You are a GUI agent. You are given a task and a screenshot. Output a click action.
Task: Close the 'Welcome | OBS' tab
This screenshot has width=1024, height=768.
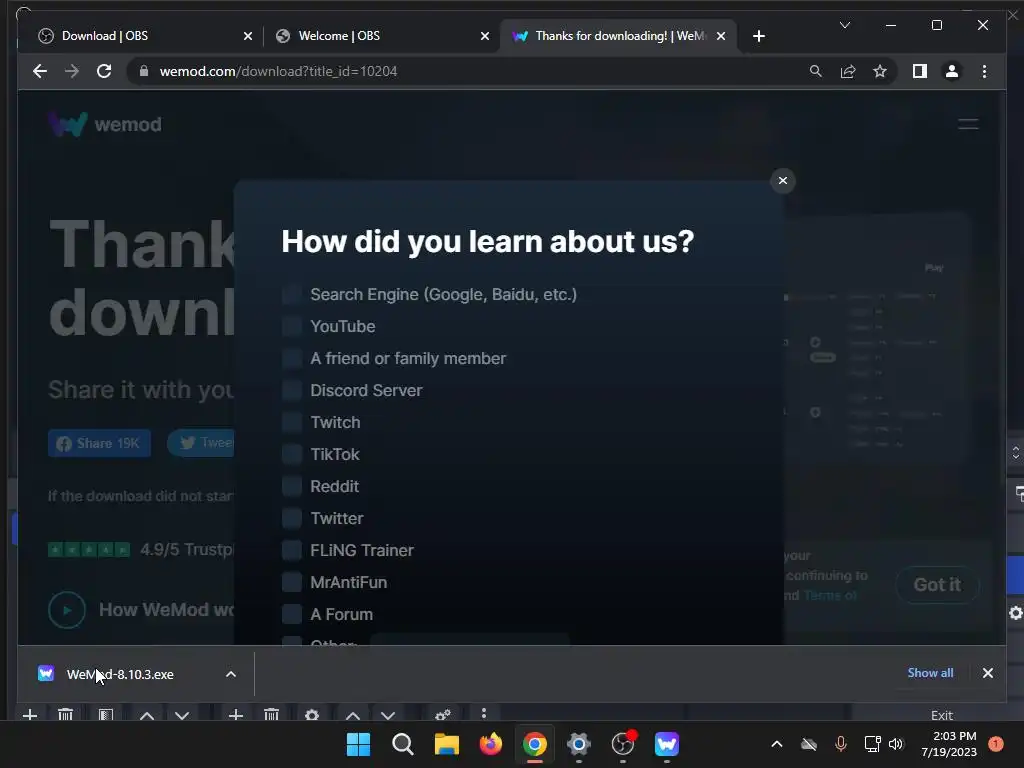click(485, 36)
